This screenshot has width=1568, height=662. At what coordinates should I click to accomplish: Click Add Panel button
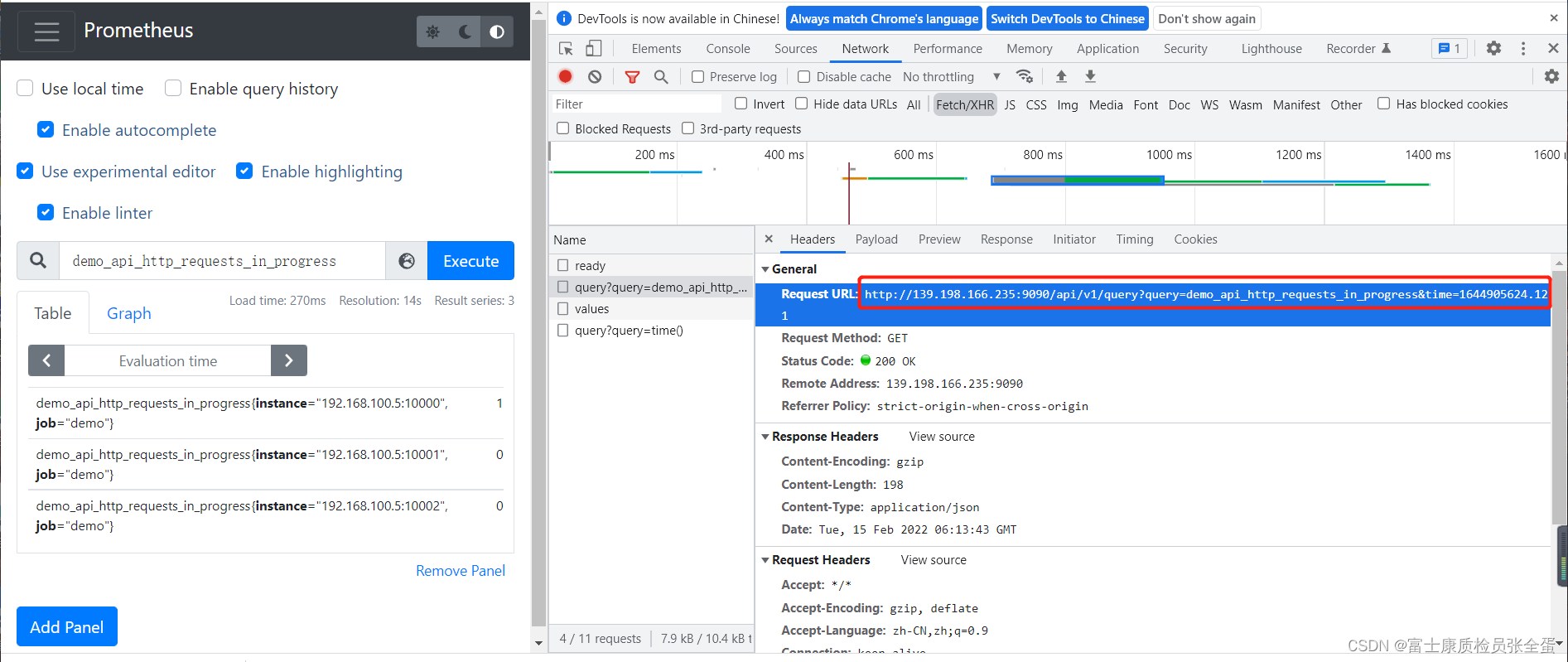coord(67,626)
